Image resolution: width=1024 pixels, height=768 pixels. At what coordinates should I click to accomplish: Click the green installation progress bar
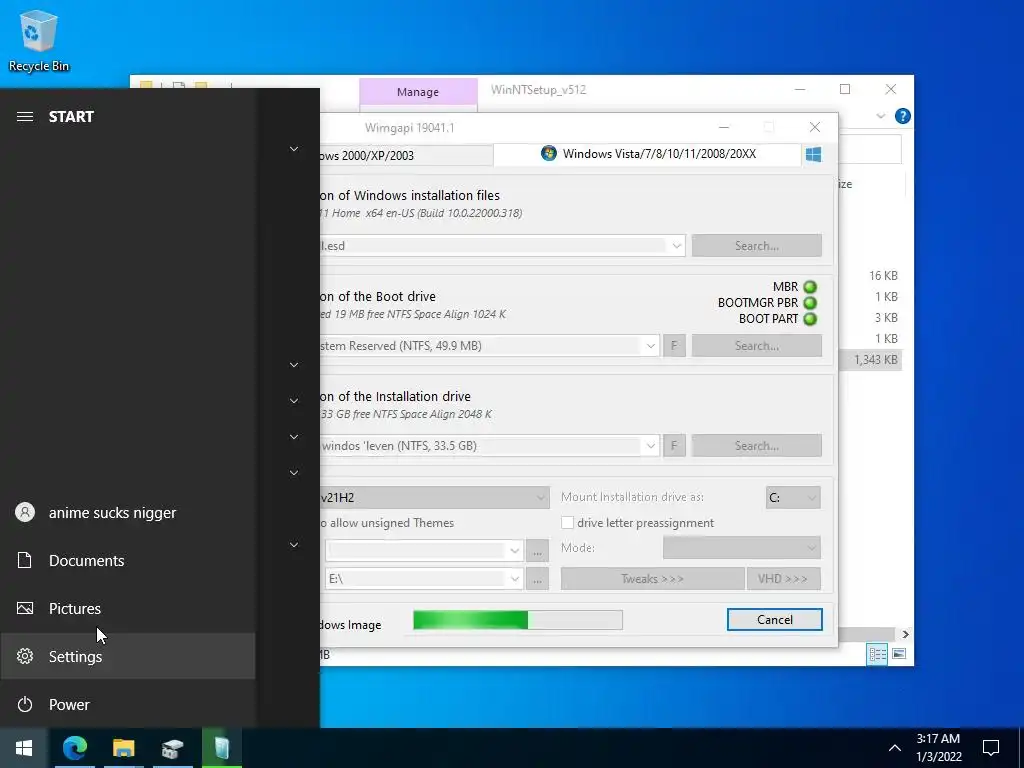518,620
